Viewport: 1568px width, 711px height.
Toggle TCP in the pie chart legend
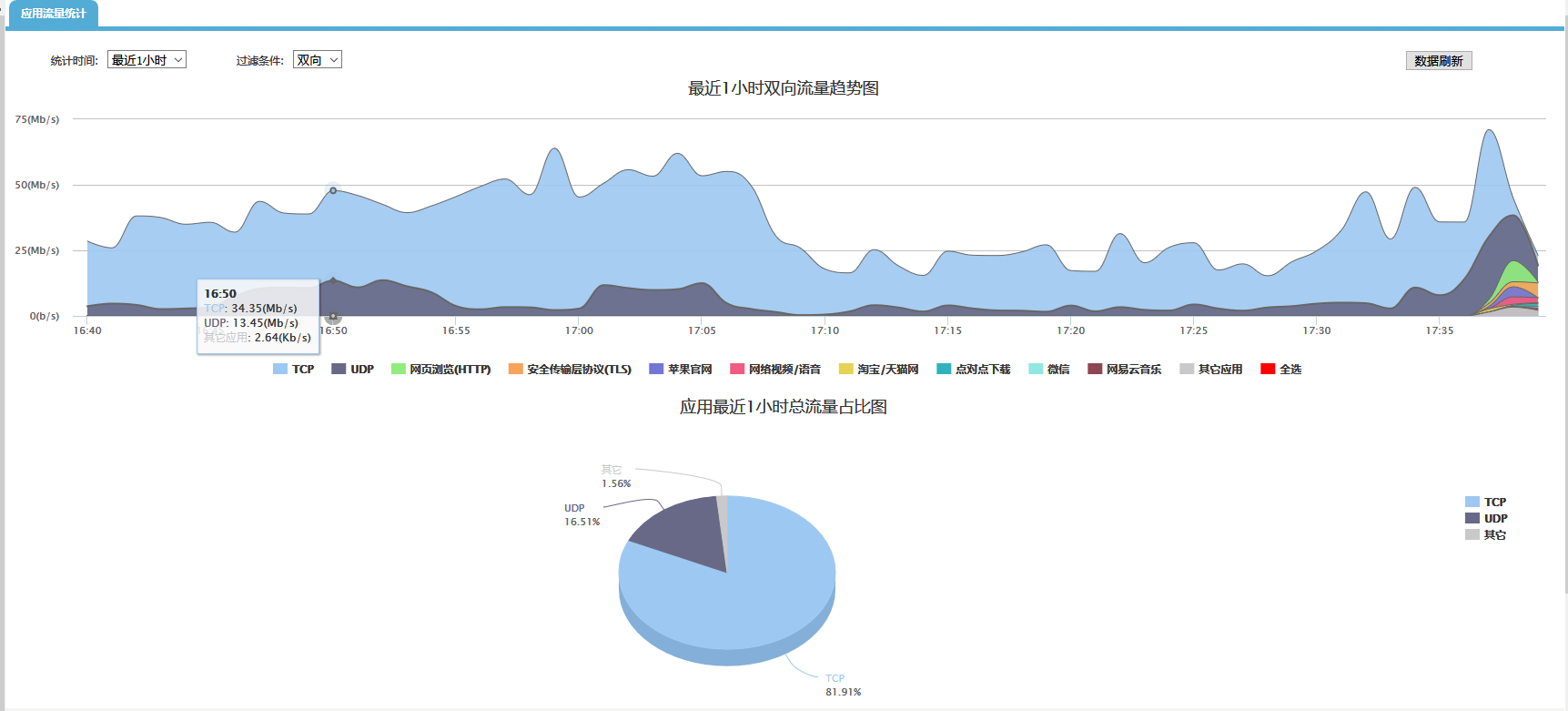(x=1485, y=502)
